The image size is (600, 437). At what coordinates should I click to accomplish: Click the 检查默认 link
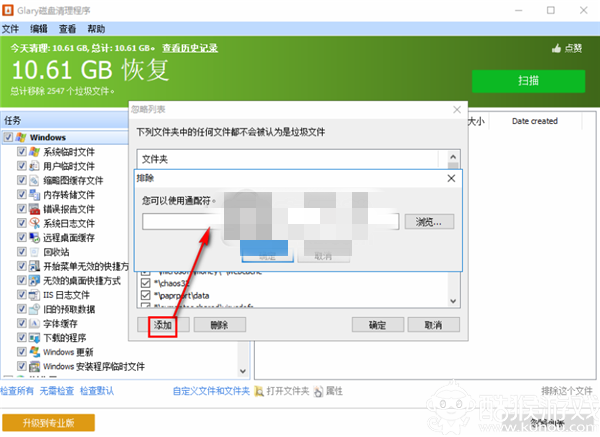pyautogui.click(x=97, y=391)
